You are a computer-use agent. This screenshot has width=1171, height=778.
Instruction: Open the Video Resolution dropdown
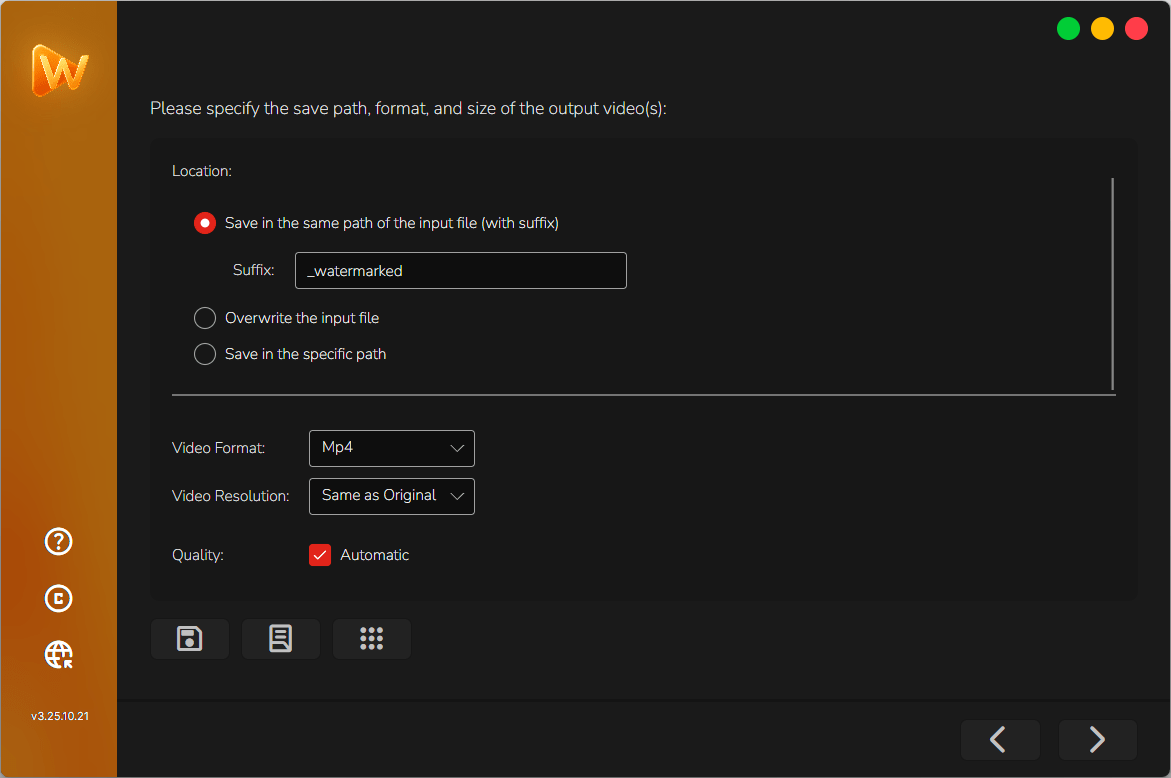pyautogui.click(x=392, y=496)
